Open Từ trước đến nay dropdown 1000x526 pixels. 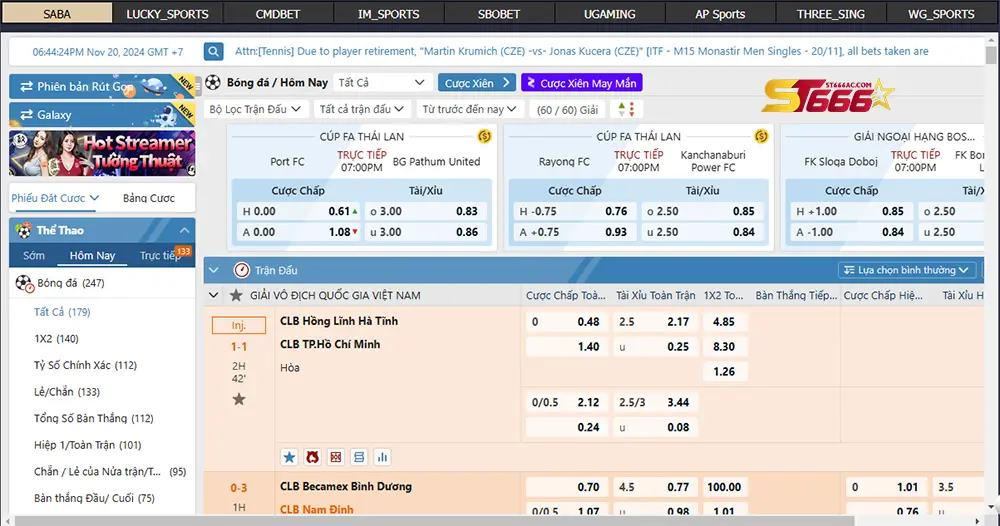pyautogui.click(x=469, y=109)
